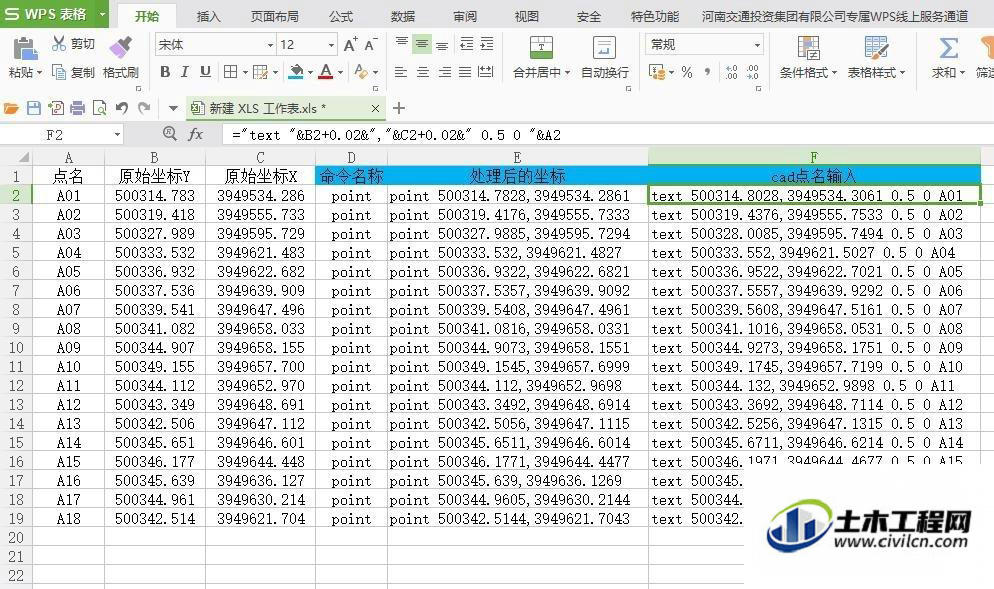Click the AutoSum (求和) sigma icon
This screenshot has height=589, width=994.
pyautogui.click(x=948, y=48)
